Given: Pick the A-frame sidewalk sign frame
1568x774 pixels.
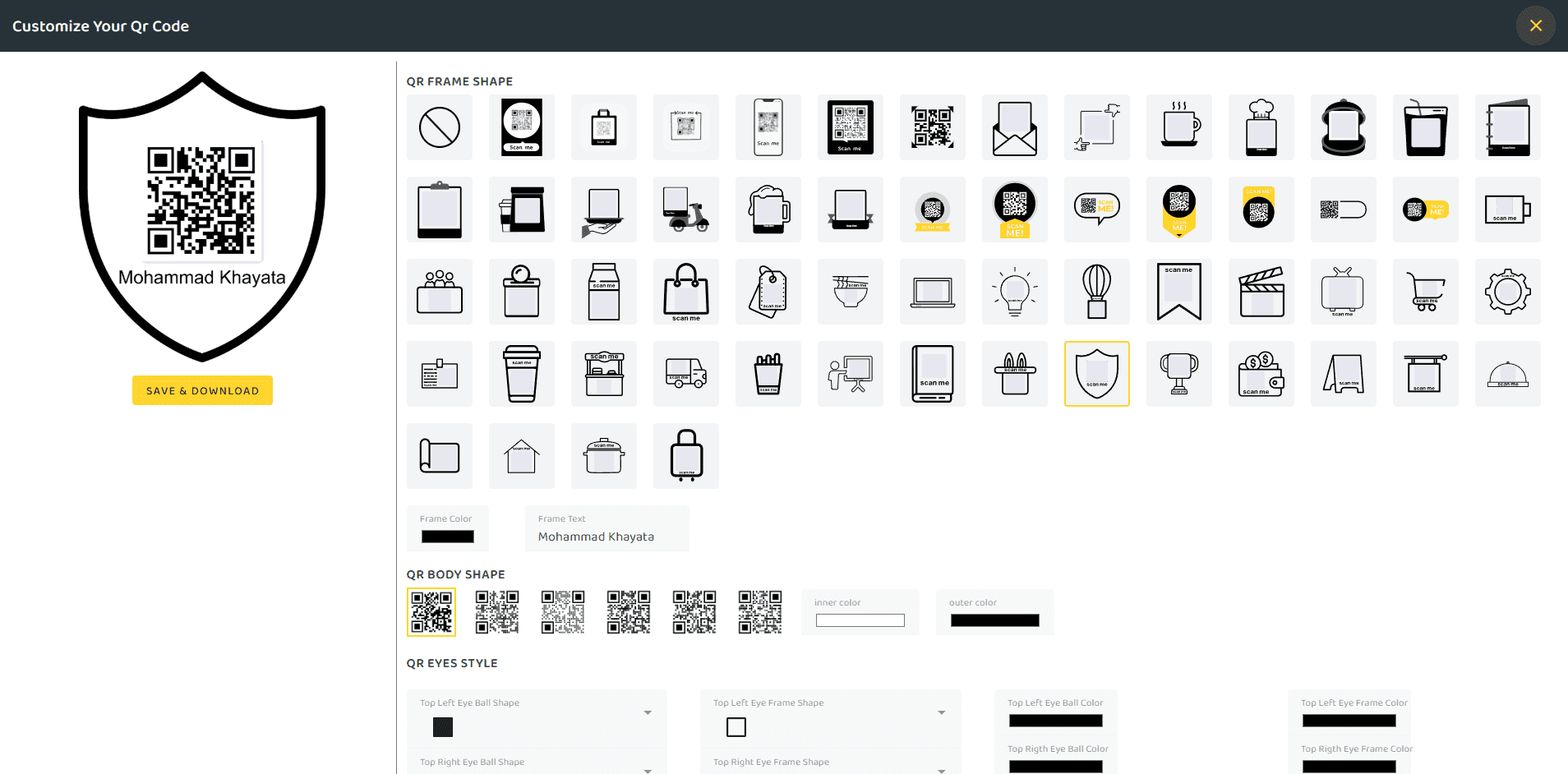Looking at the screenshot, I should pos(1344,374).
